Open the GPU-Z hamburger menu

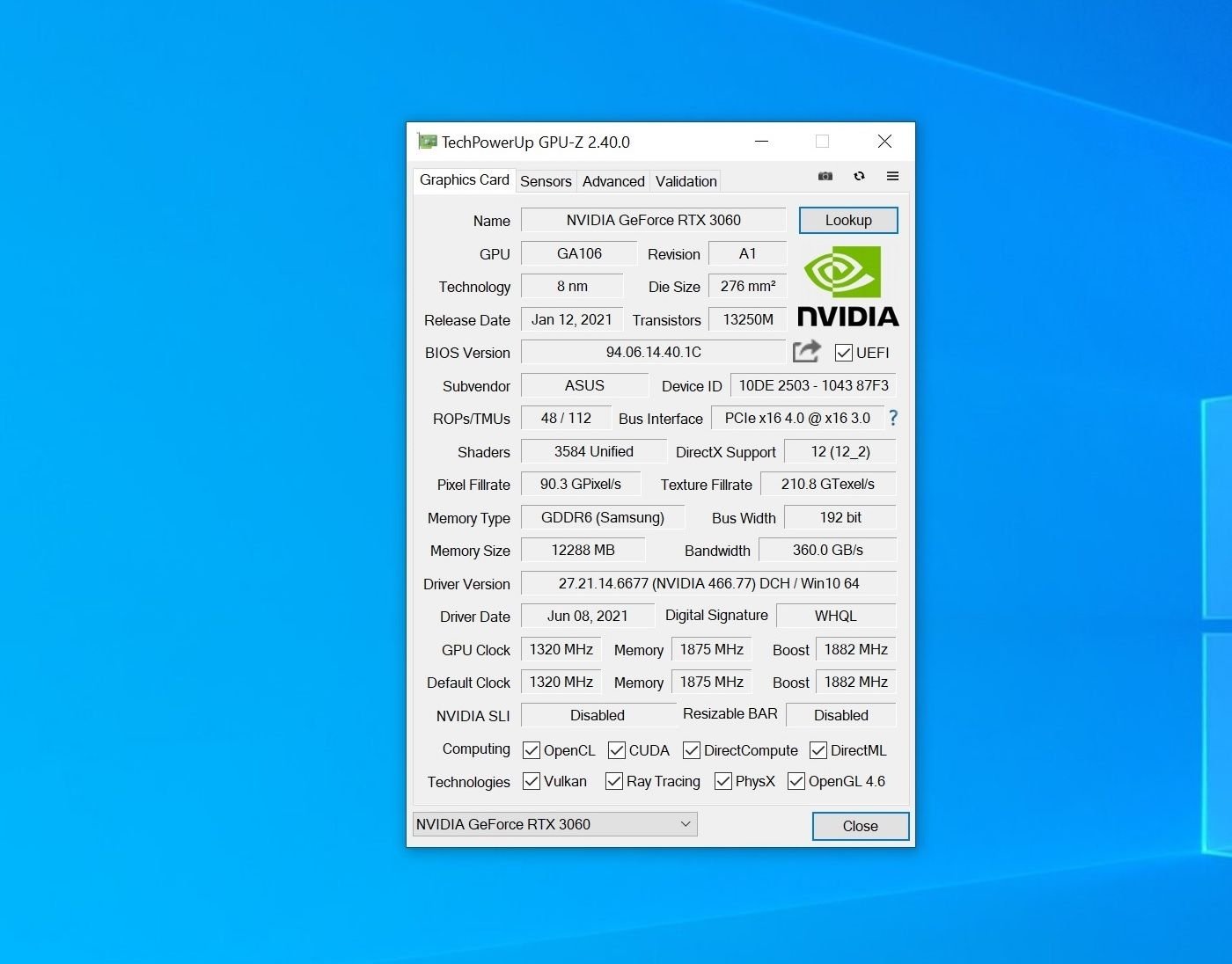(x=892, y=176)
